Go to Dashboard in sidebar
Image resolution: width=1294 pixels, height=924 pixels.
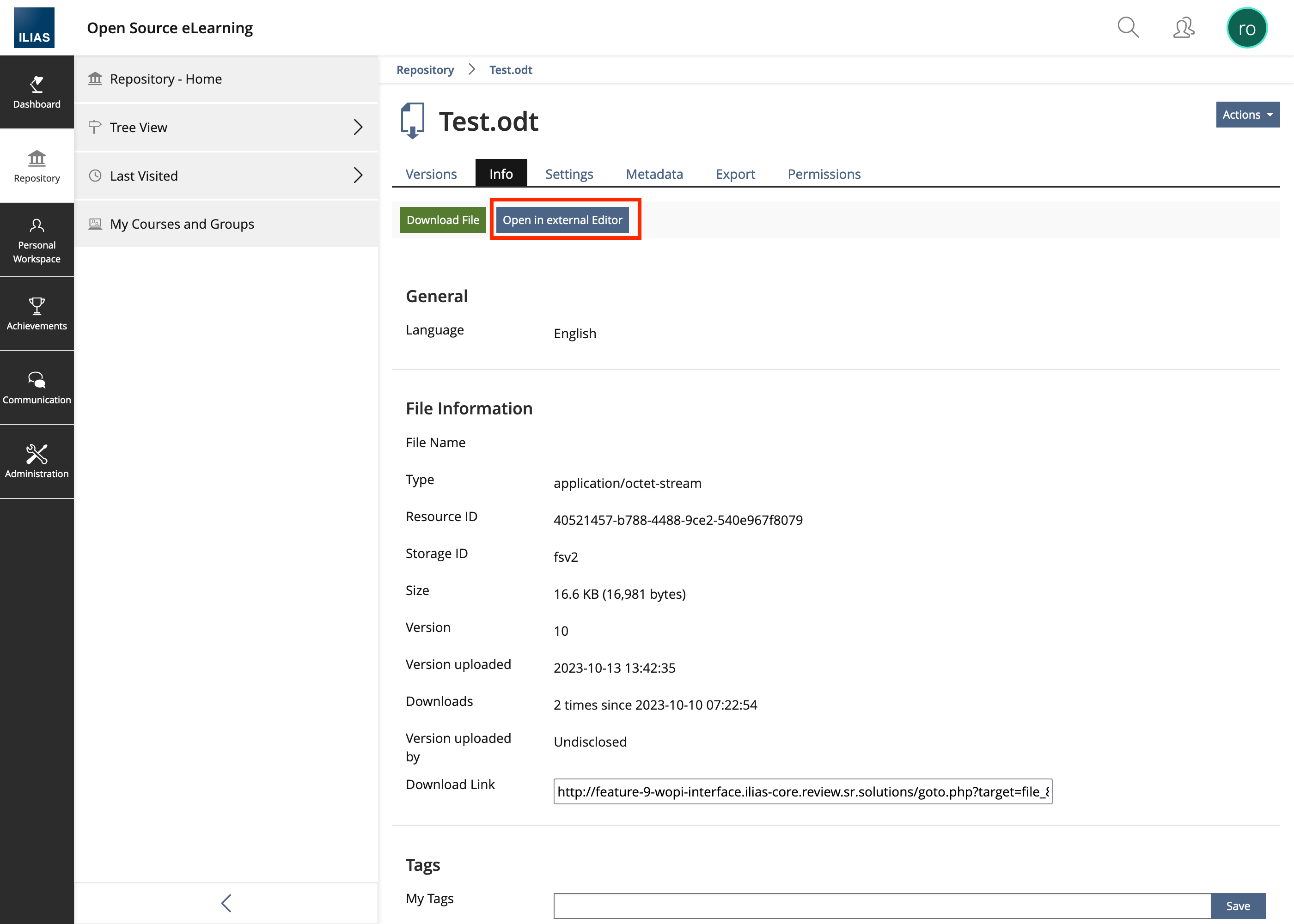37,92
